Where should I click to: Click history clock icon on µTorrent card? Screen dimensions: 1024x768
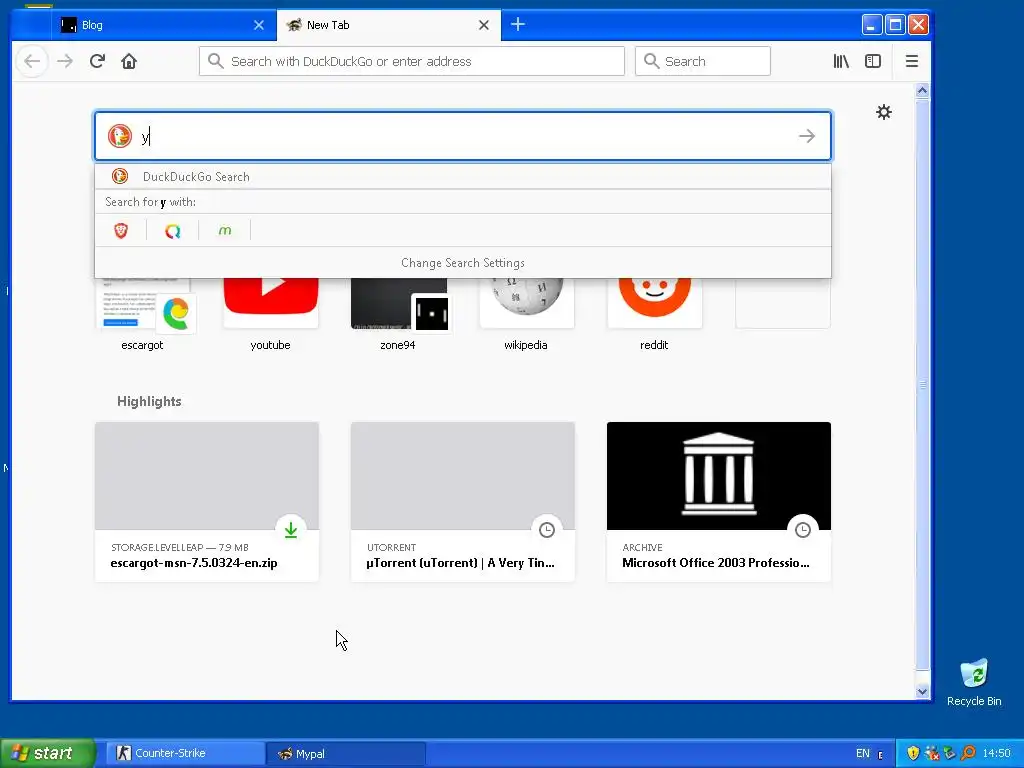point(547,530)
